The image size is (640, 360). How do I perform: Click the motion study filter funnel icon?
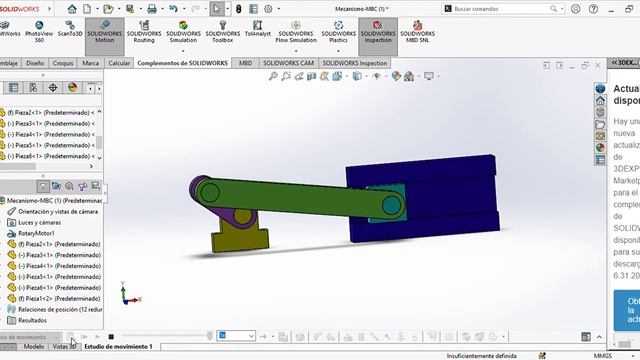tap(43, 187)
